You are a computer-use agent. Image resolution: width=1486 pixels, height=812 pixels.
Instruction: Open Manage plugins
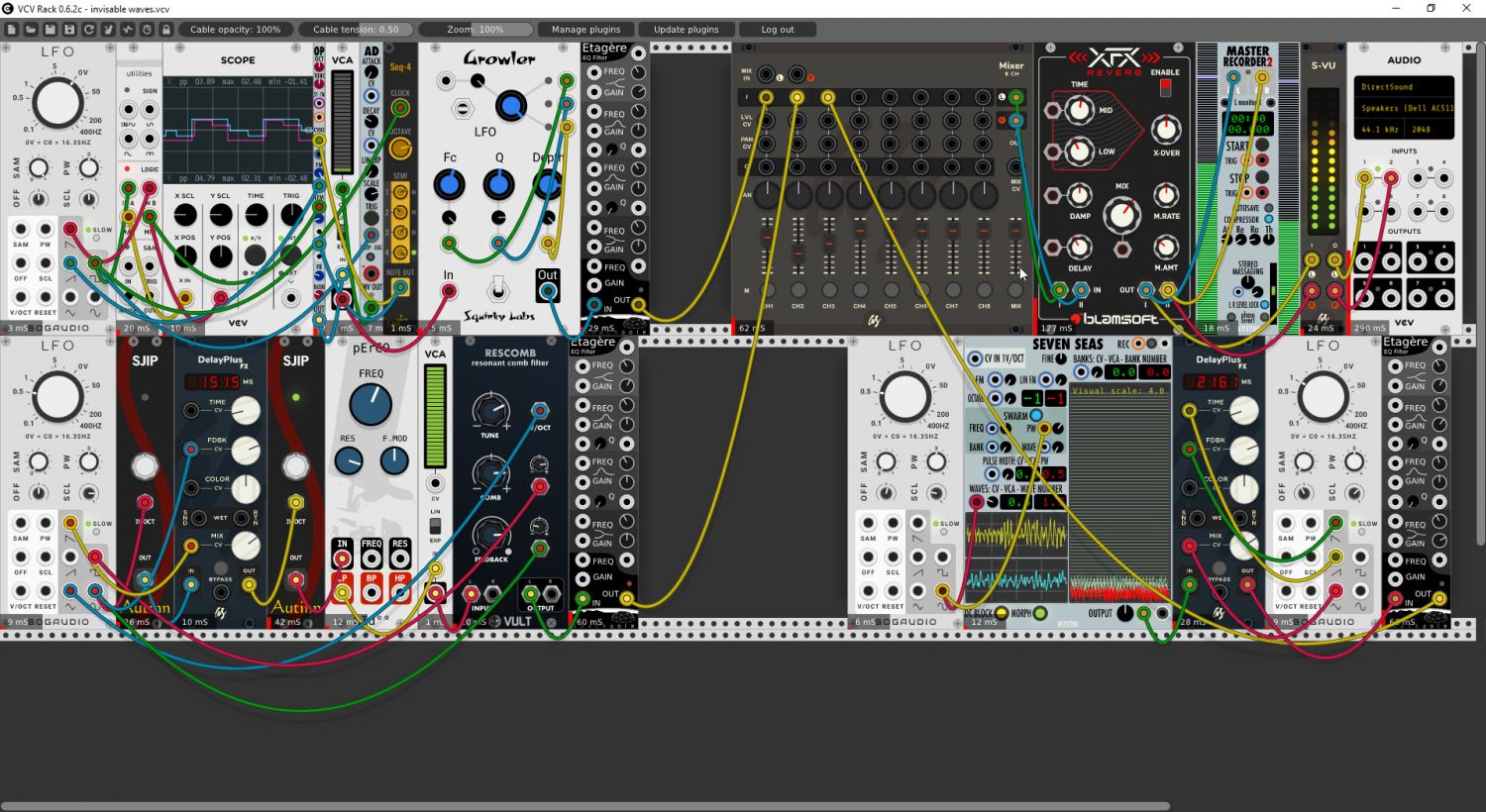[x=585, y=30]
